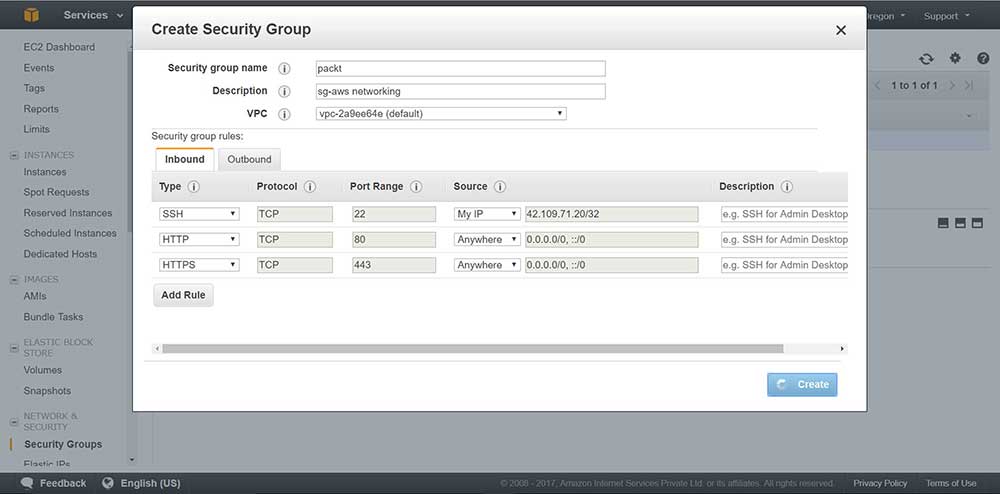This screenshot has width=1000, height=494.
Task: Click info icon next to Description column header
Action: tap(787, 187)
